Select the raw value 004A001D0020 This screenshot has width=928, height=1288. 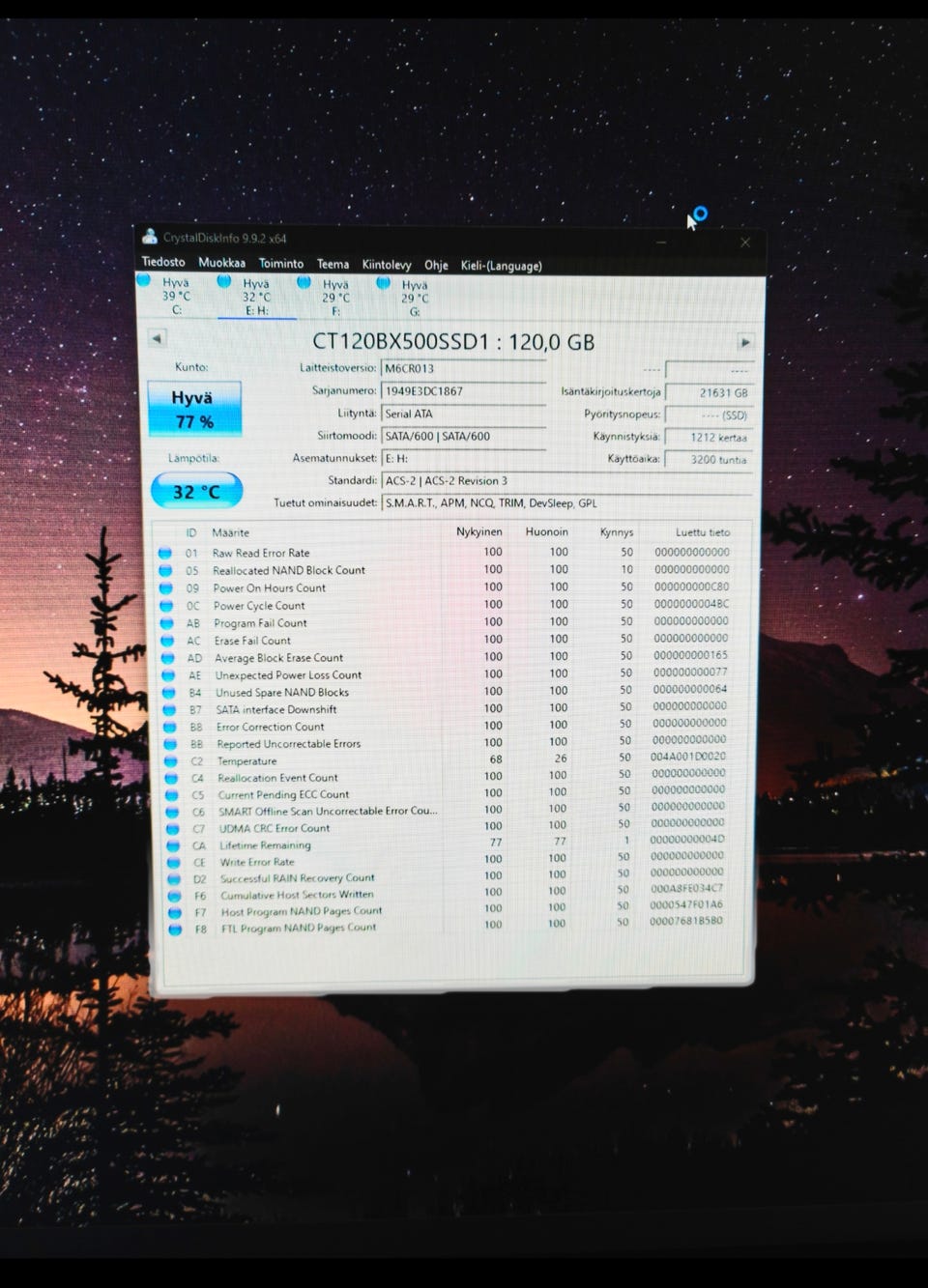(688, 757)
